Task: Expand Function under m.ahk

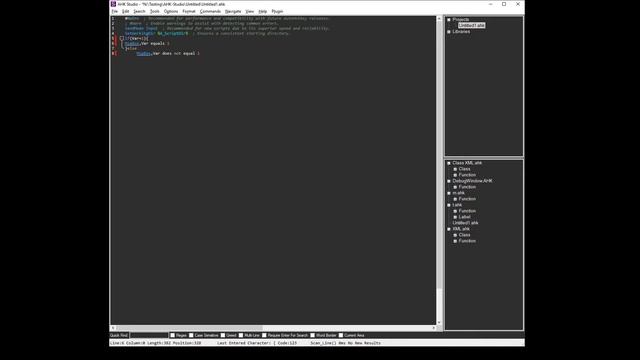Action: pos(455,199)
